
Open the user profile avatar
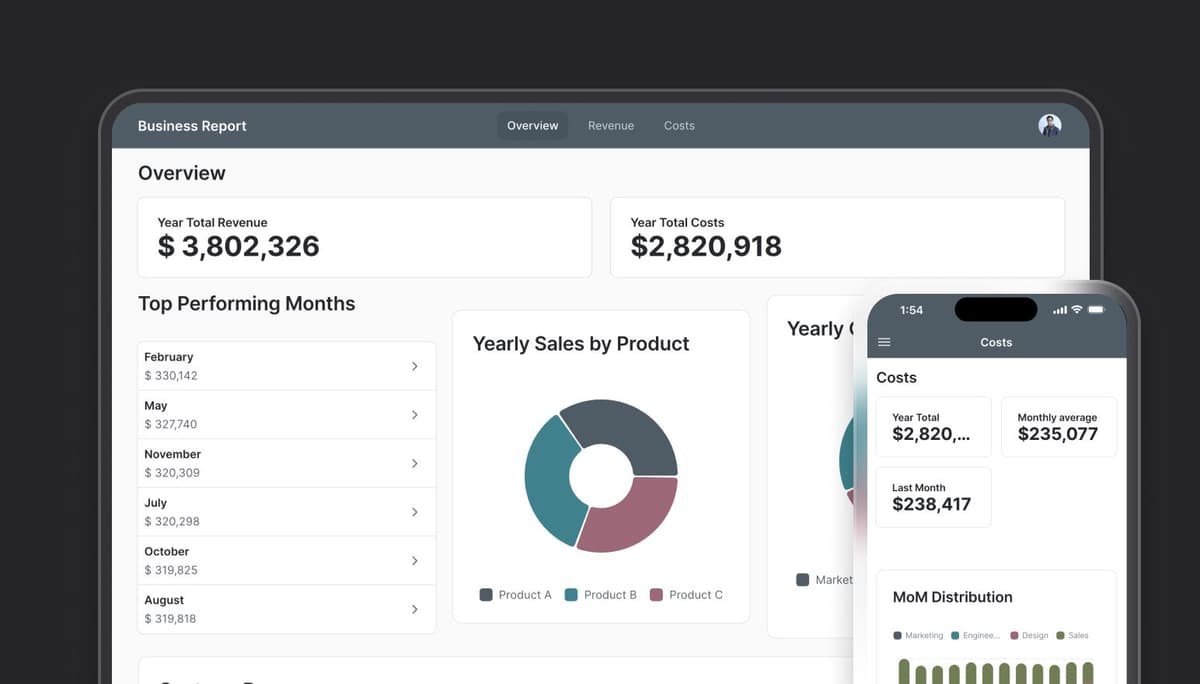[x=1049, y=125]
